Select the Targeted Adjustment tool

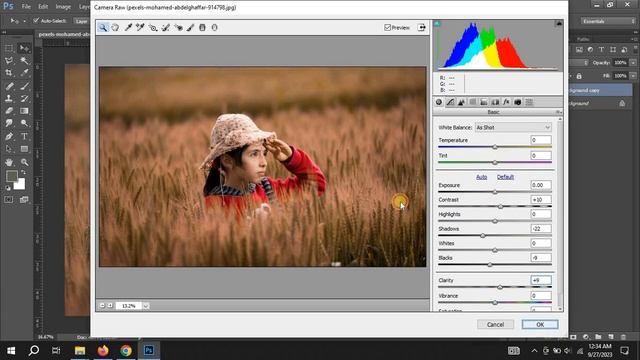tap(153, 27)
